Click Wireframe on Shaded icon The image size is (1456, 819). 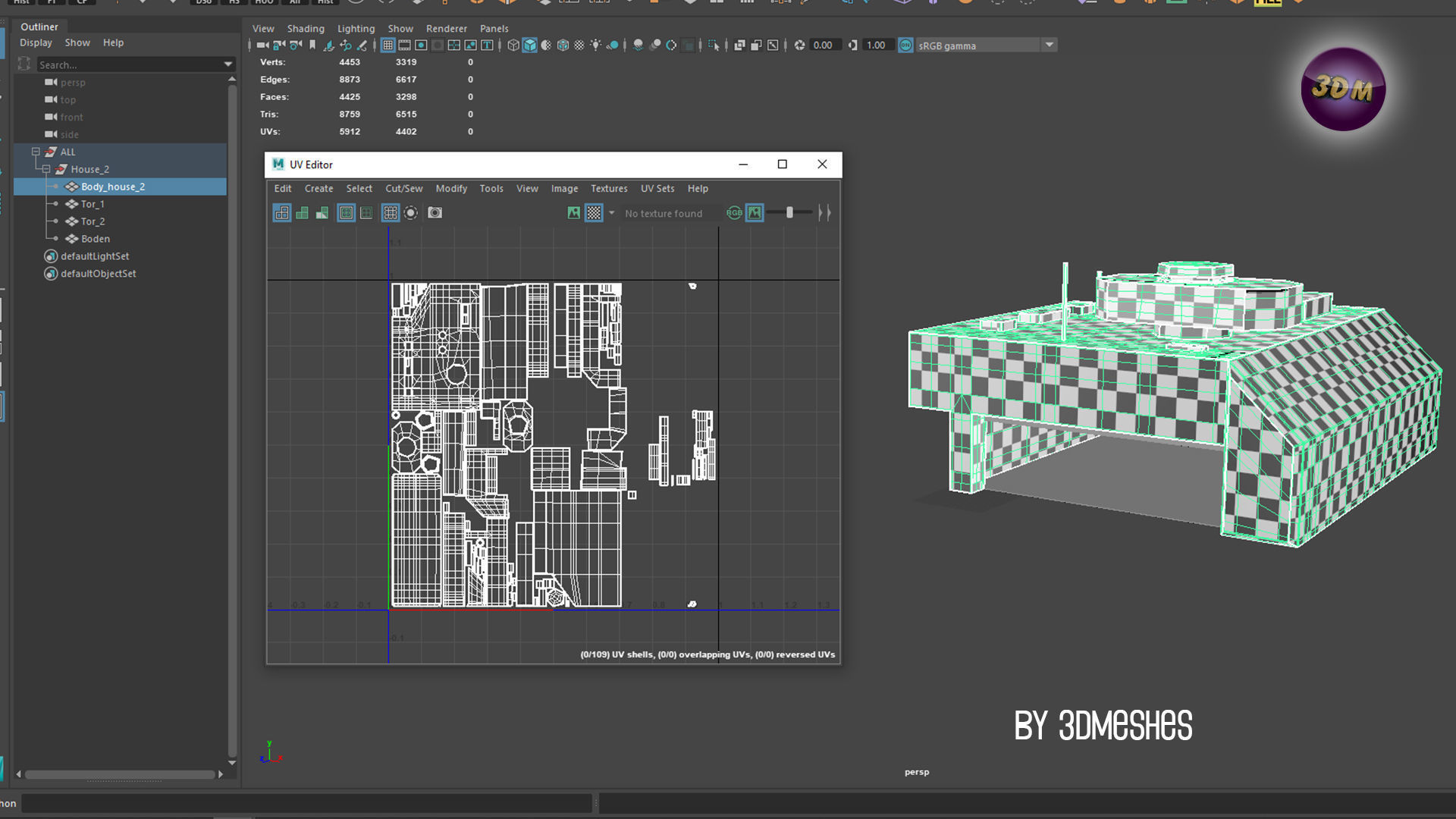click(x=563, y=45)
